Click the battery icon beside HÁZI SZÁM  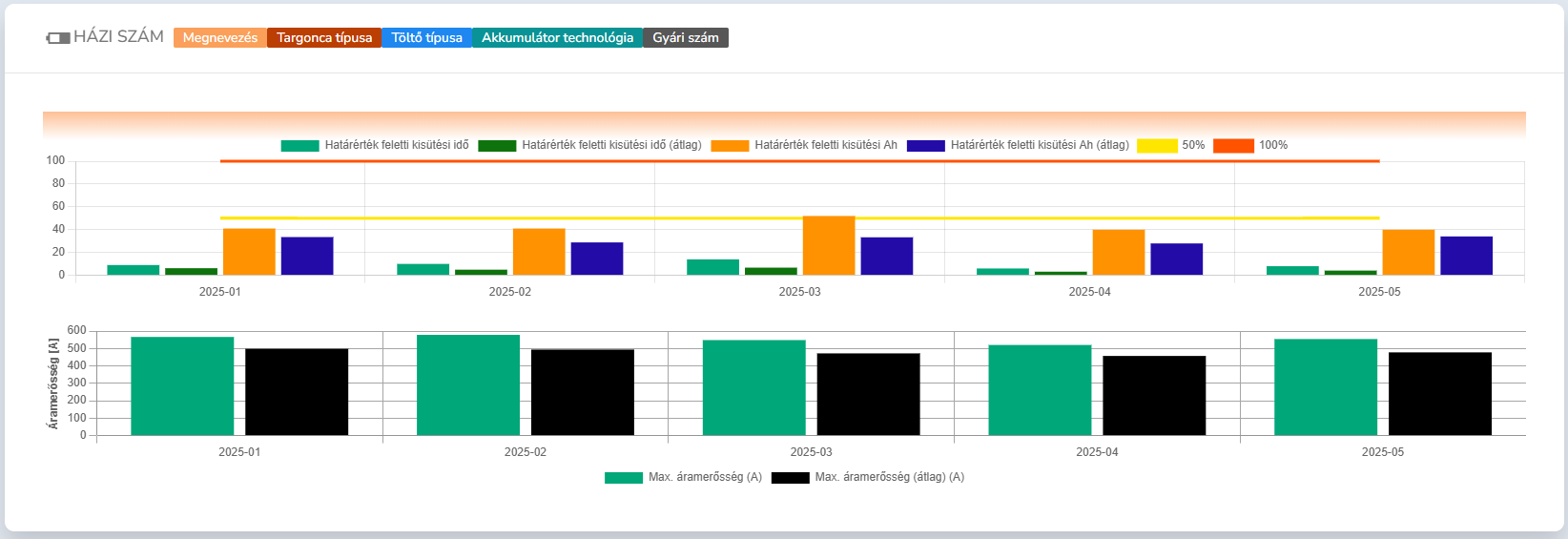(x=58, y=38)
